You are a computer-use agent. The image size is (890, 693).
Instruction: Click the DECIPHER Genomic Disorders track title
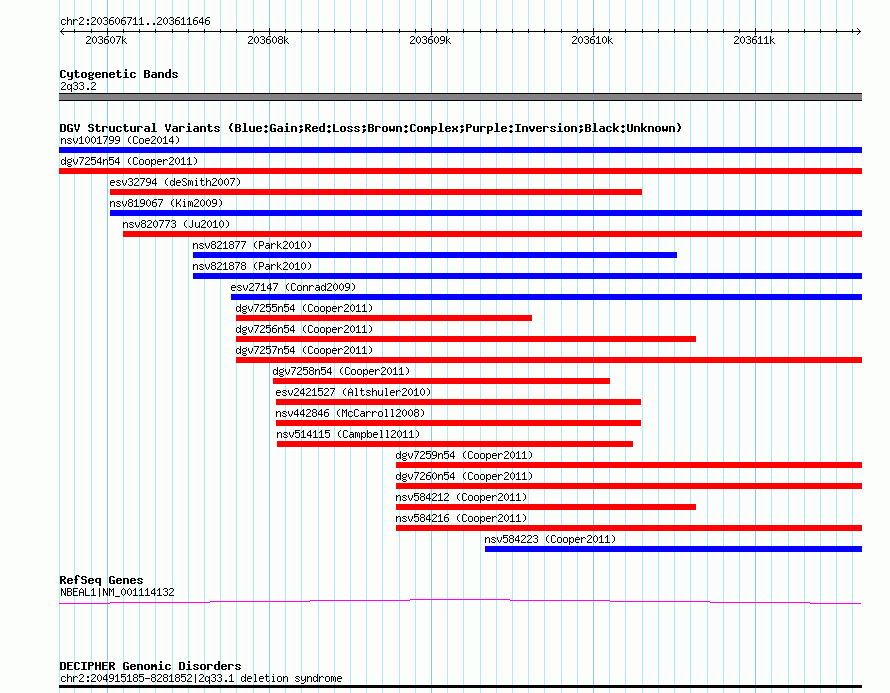(150, 666)
